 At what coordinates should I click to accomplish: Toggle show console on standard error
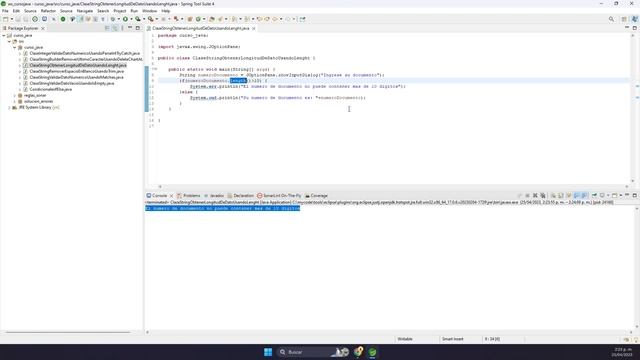pos(585,196)
